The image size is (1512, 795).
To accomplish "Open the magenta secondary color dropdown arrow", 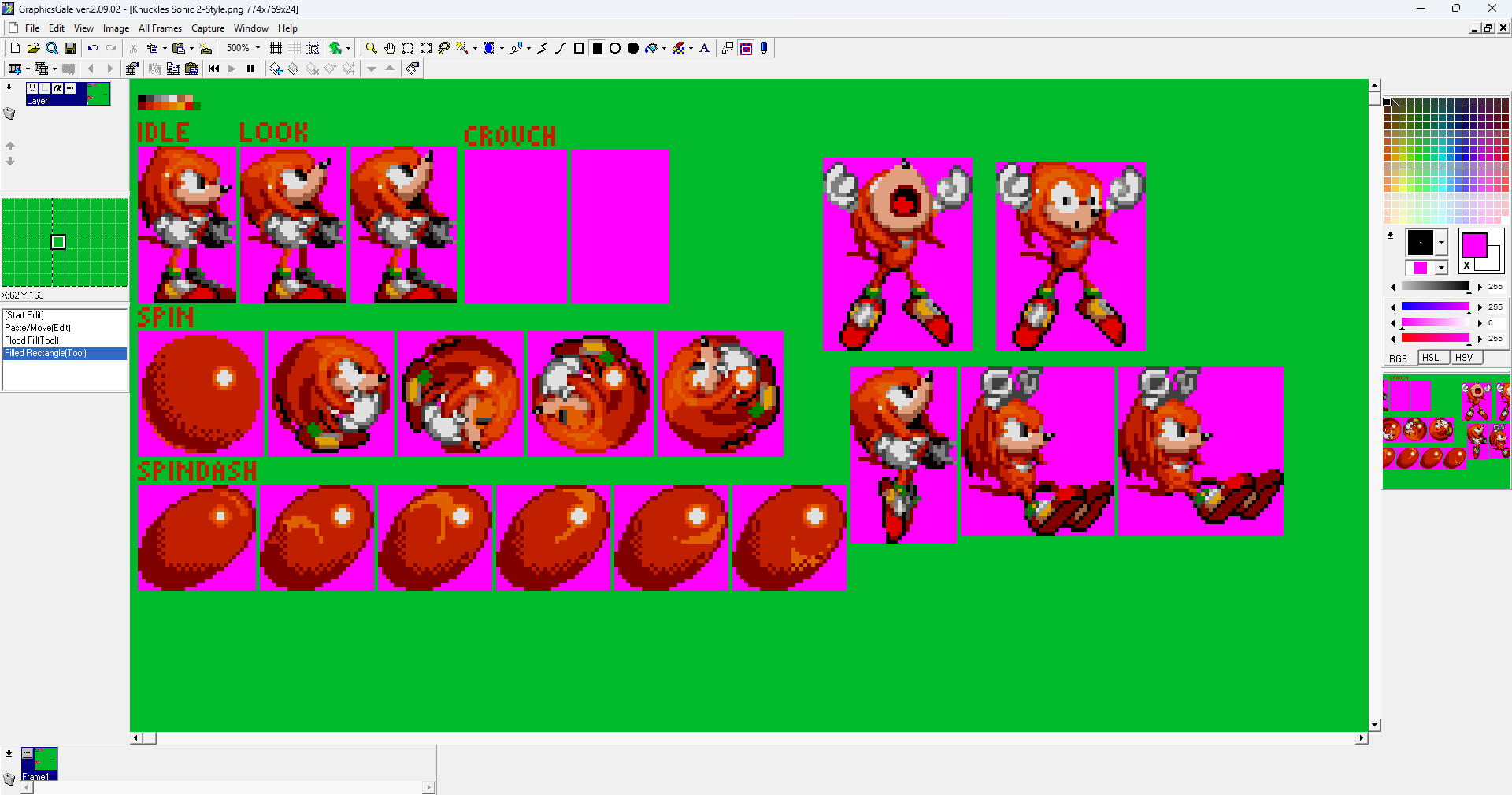I will [1441, 268].
